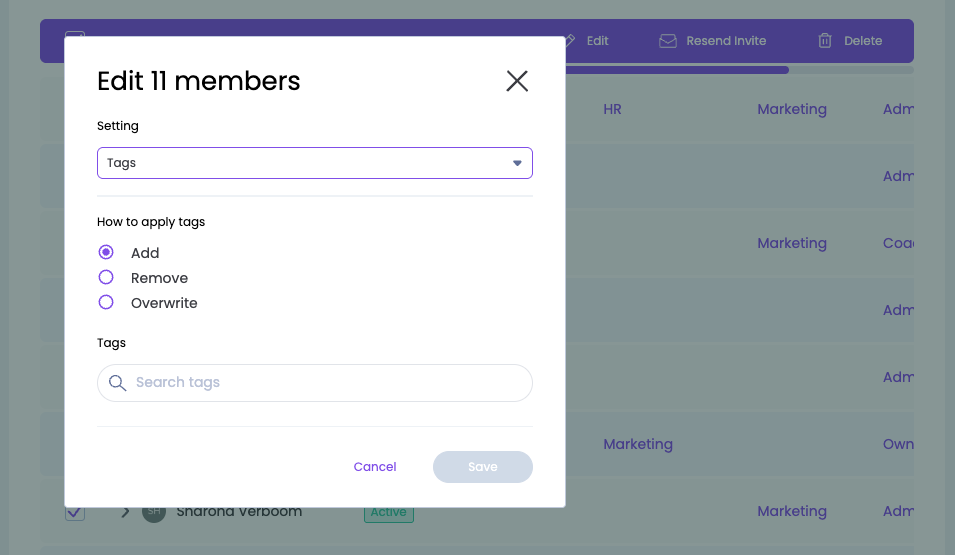Viewport: 955px width, 555px height.
Task: Click the Delete trash can icon
Action: pyautogui.click(x=825, y=41)
